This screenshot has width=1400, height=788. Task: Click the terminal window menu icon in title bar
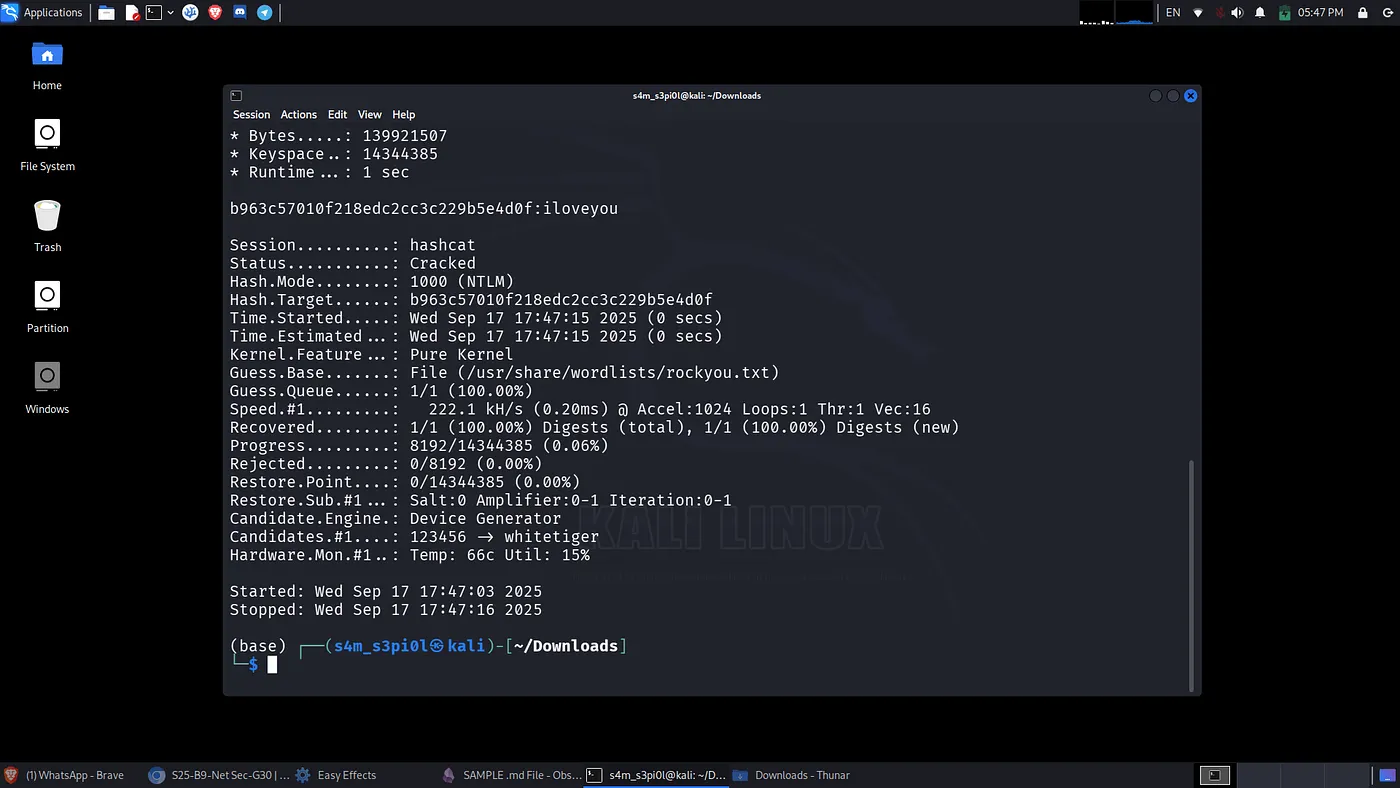pos(236,96)
